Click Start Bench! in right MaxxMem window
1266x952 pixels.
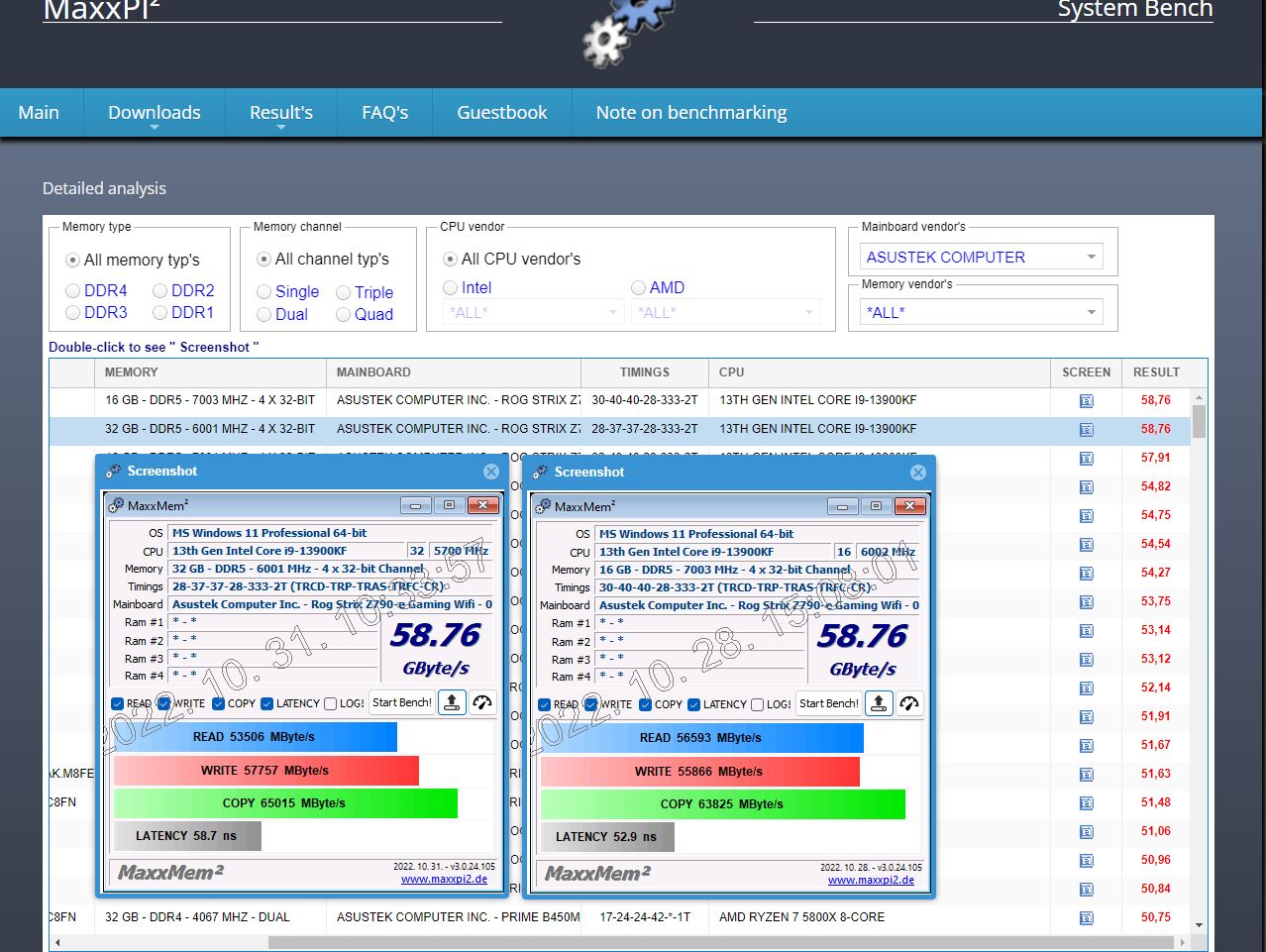829,703
